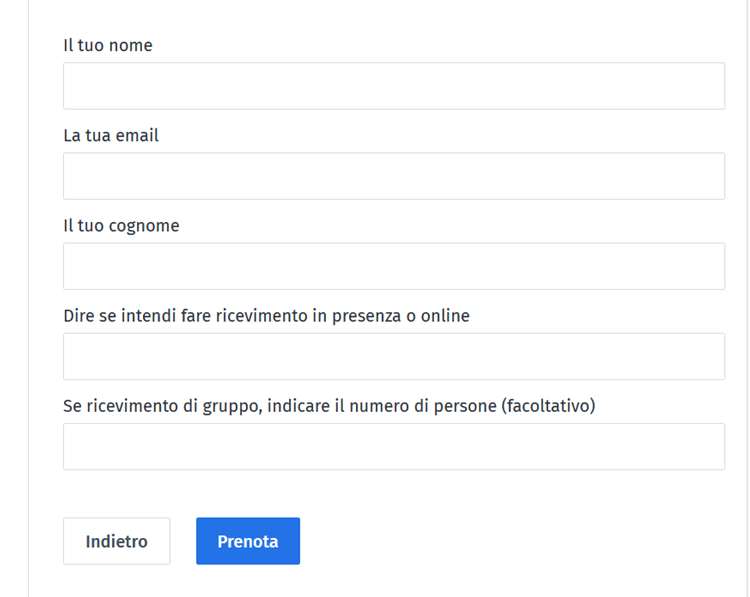Place cursor in the surname text box
The width and height of the screenshot is (750, 597).
point(393,266)
